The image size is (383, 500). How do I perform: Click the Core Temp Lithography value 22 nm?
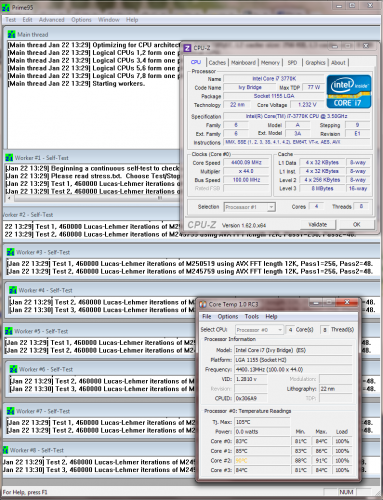pos(336,389)
